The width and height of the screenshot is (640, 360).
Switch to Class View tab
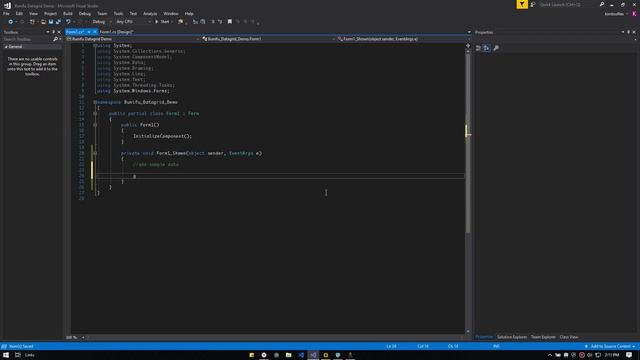click(x=569, y=337)
